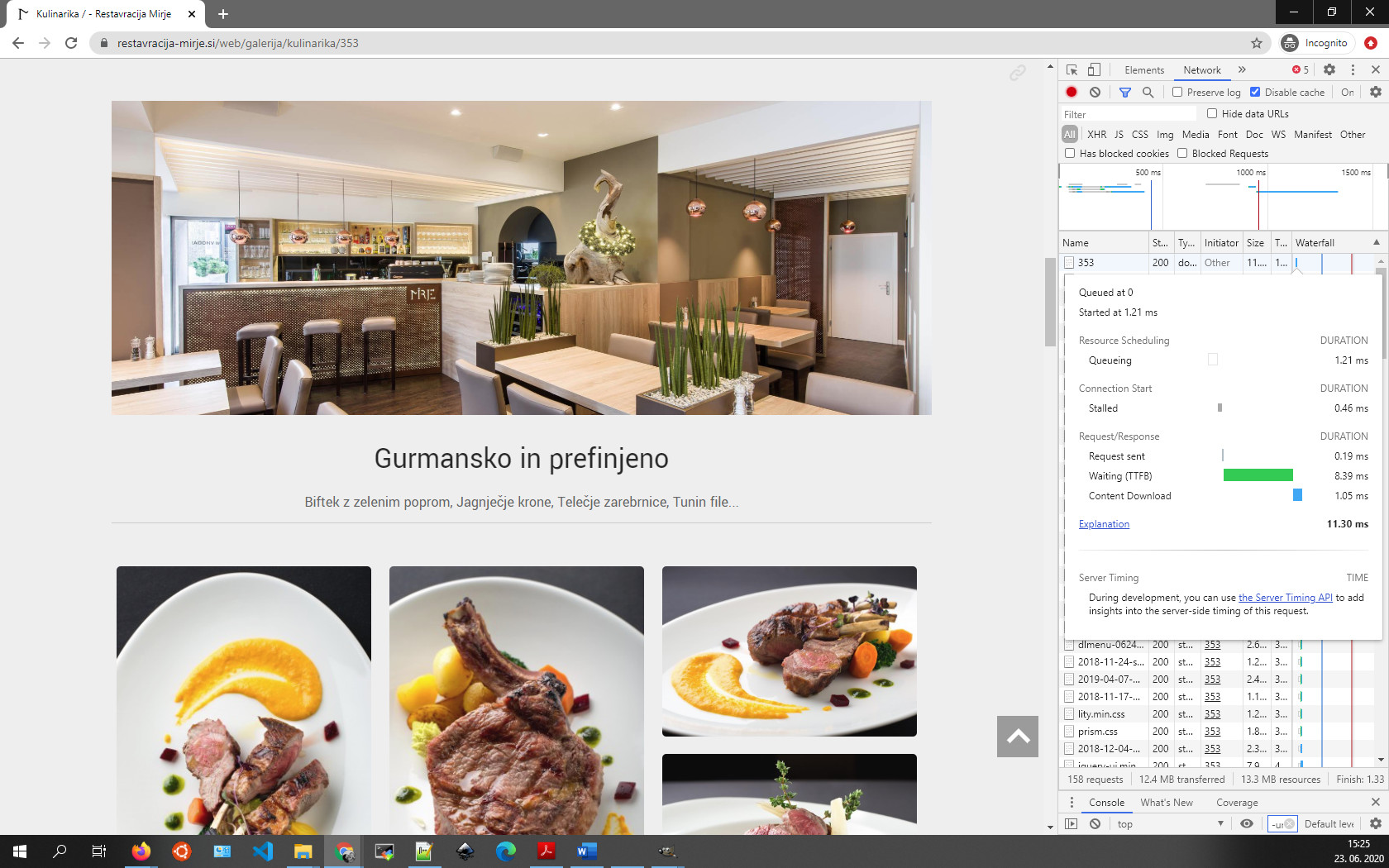Toggle the network filter funnel icon
Image resolution: width=1389 pixels, height=868 pixels.
pyautogui.click(x=1125, y=93)
